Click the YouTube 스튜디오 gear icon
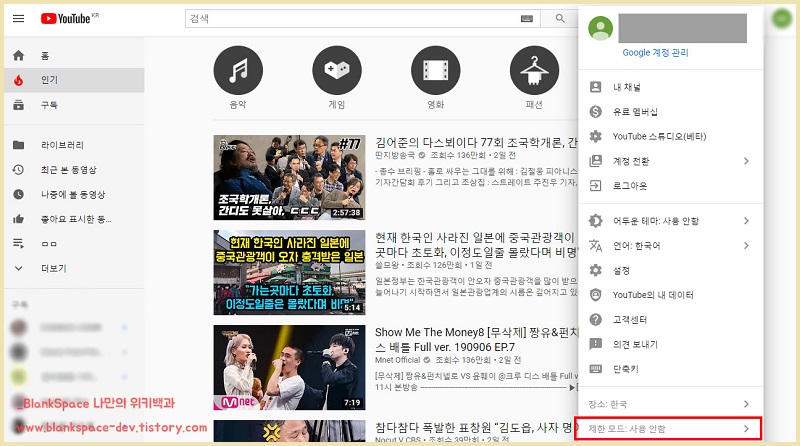Screen dimensions: 800x446 pyautogui.click(x=595, y=136)
